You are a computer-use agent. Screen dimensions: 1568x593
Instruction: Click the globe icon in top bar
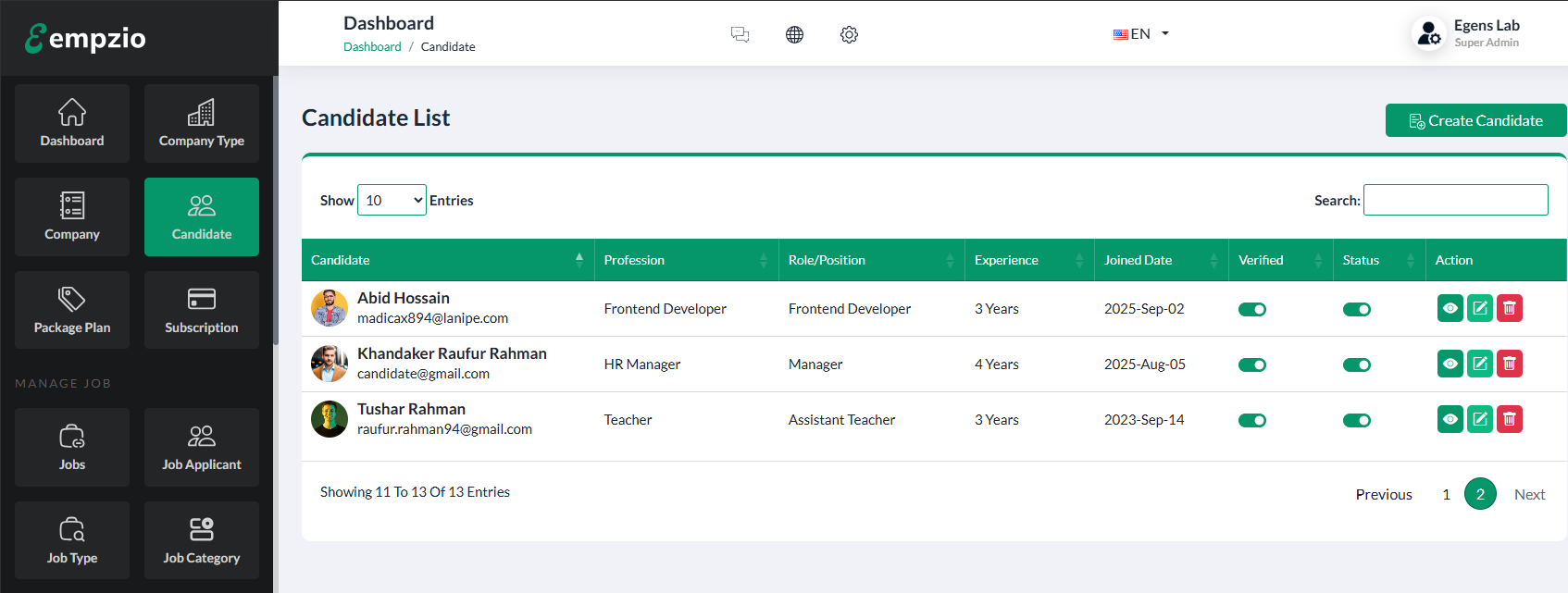point(794,34)
